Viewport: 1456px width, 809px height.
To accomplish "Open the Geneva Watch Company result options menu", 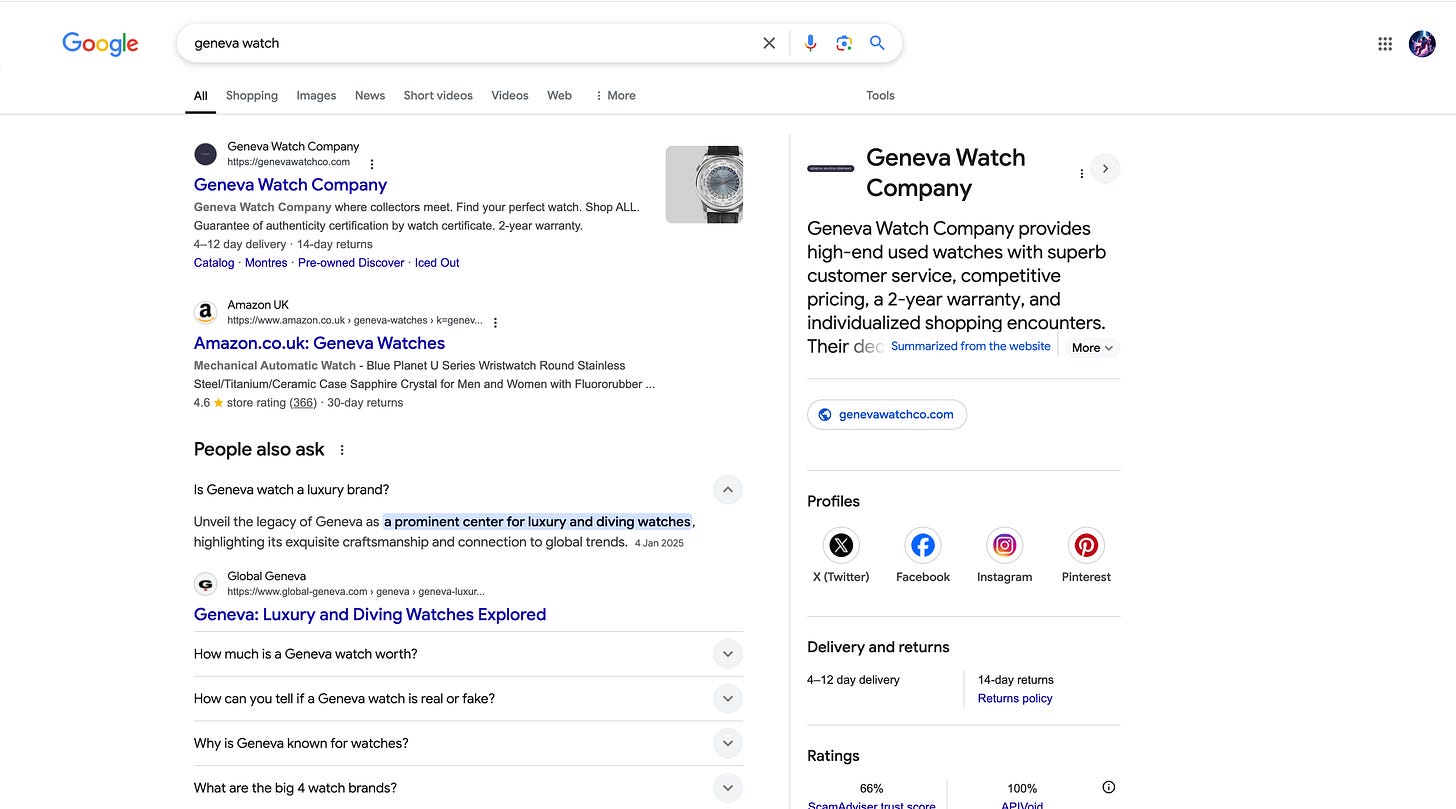I will 372,164.
